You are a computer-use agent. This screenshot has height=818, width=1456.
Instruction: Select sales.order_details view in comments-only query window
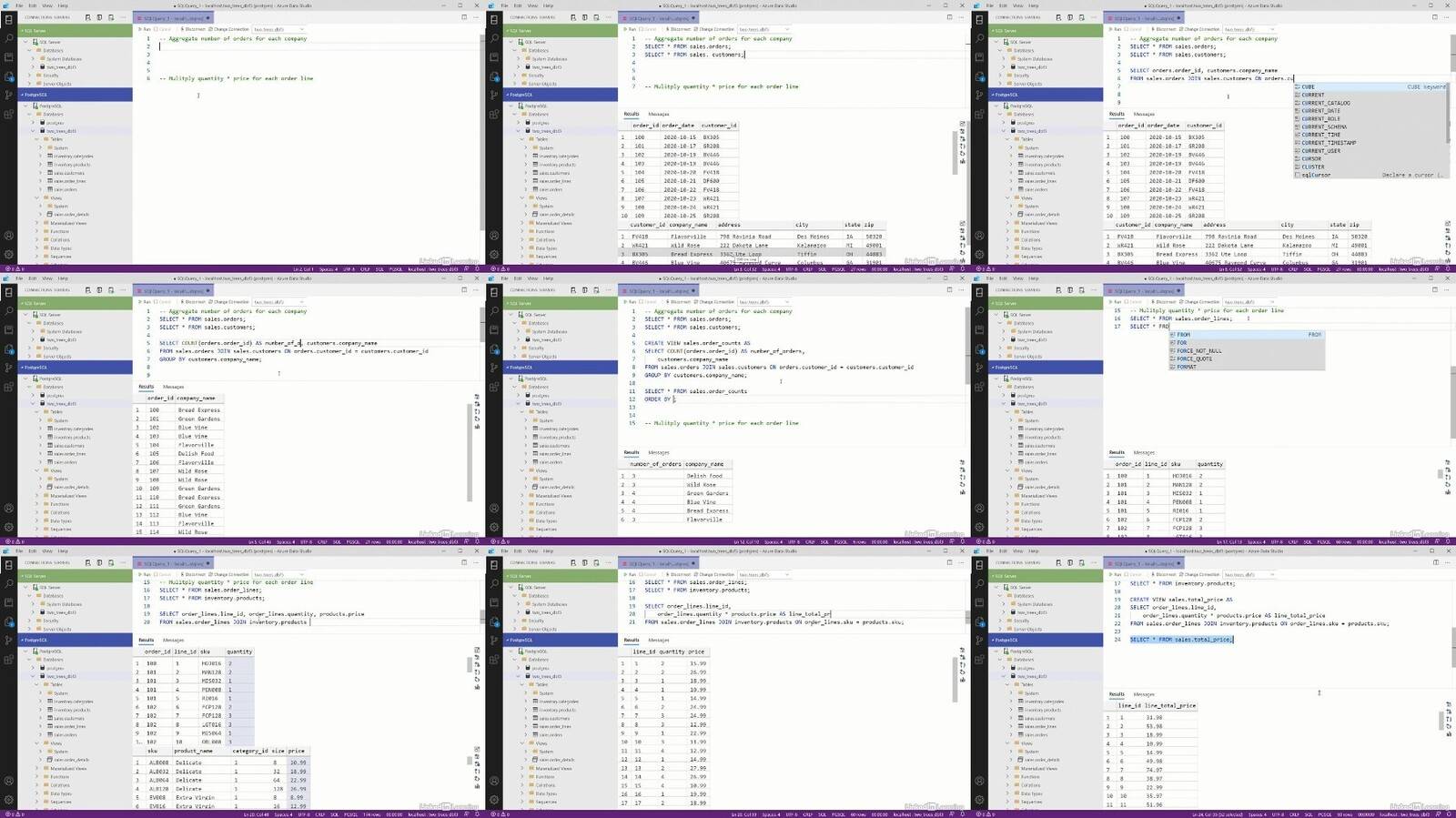click(x=71, y=215)
